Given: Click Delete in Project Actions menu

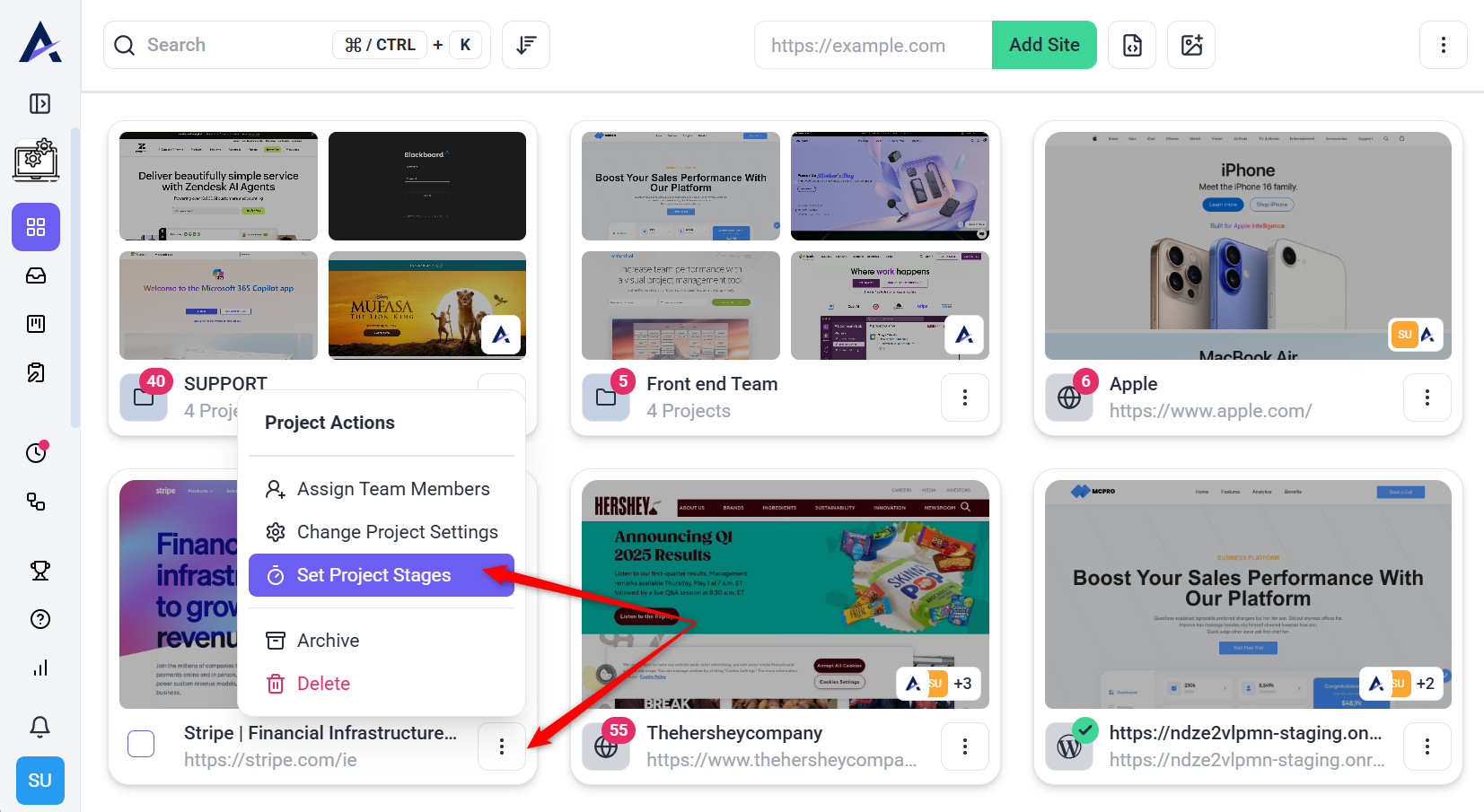Looking at the screenshot, I should [323, 684].
